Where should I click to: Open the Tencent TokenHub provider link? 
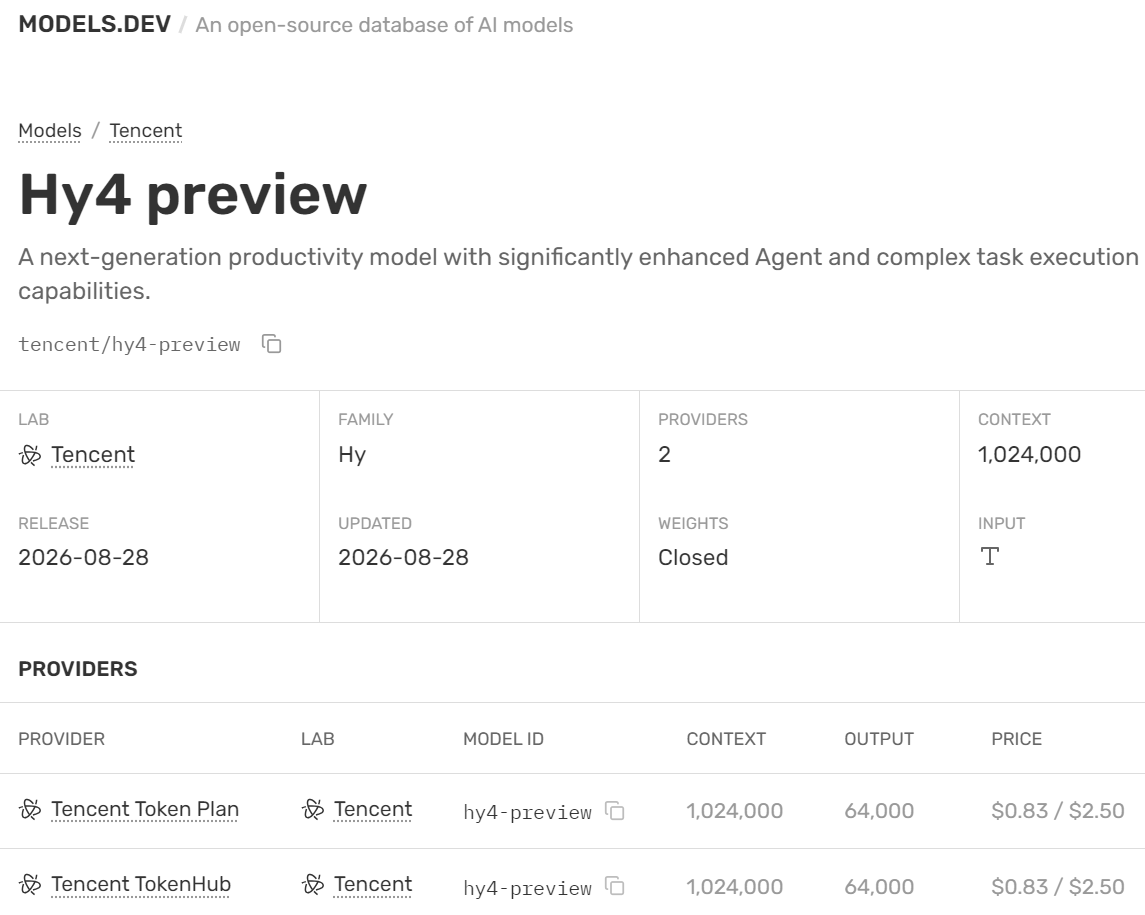[x=141, y=884]
